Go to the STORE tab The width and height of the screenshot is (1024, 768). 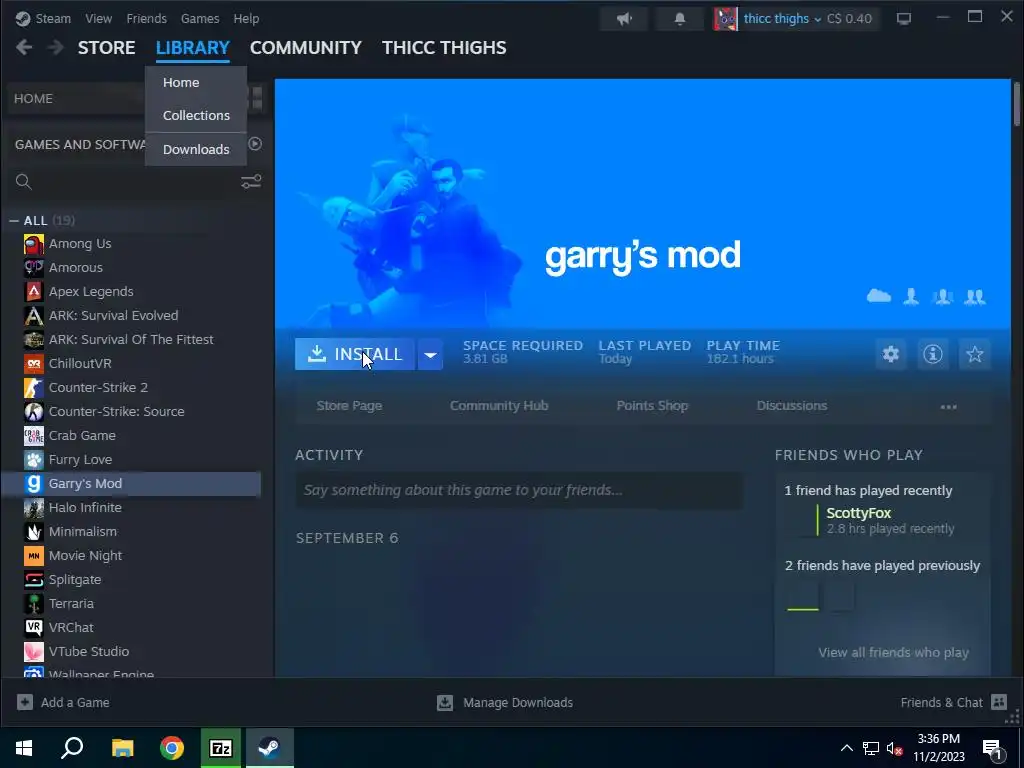106,48
